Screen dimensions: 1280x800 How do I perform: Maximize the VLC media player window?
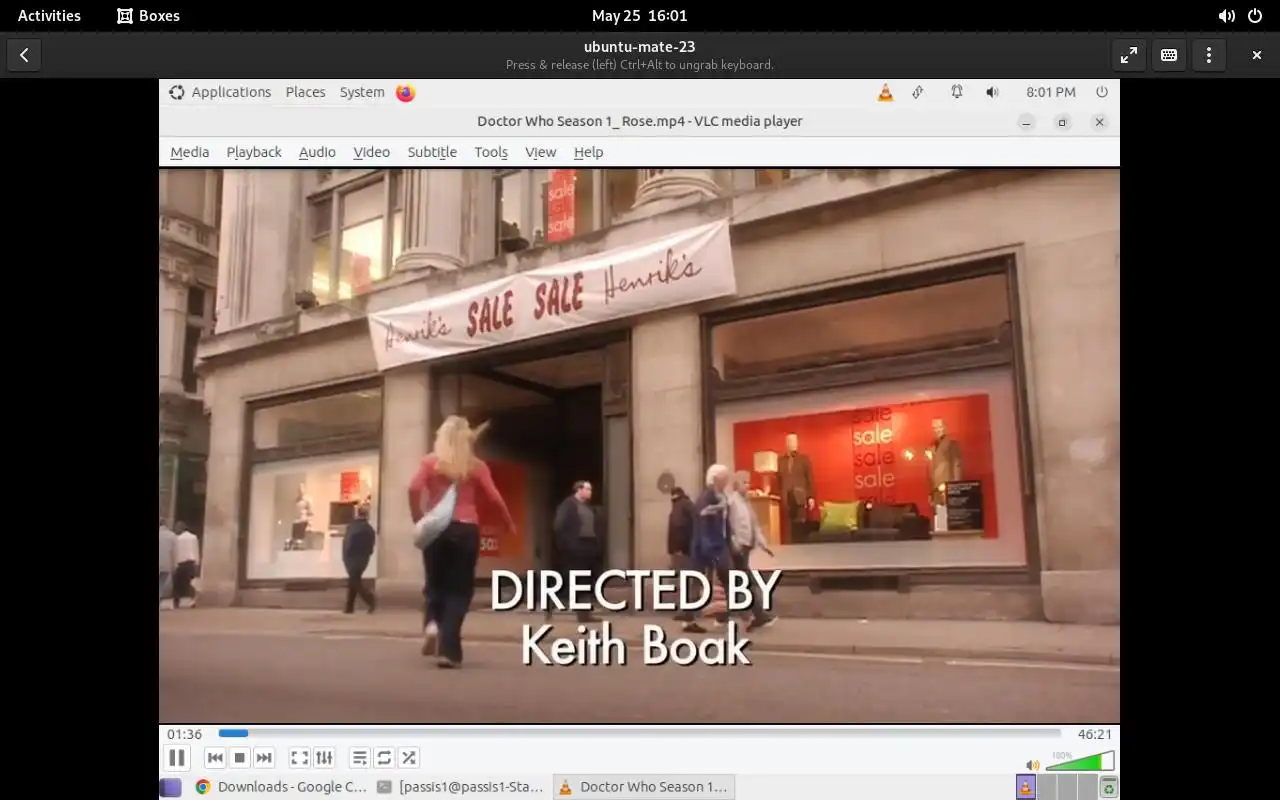click(1062, 122)
